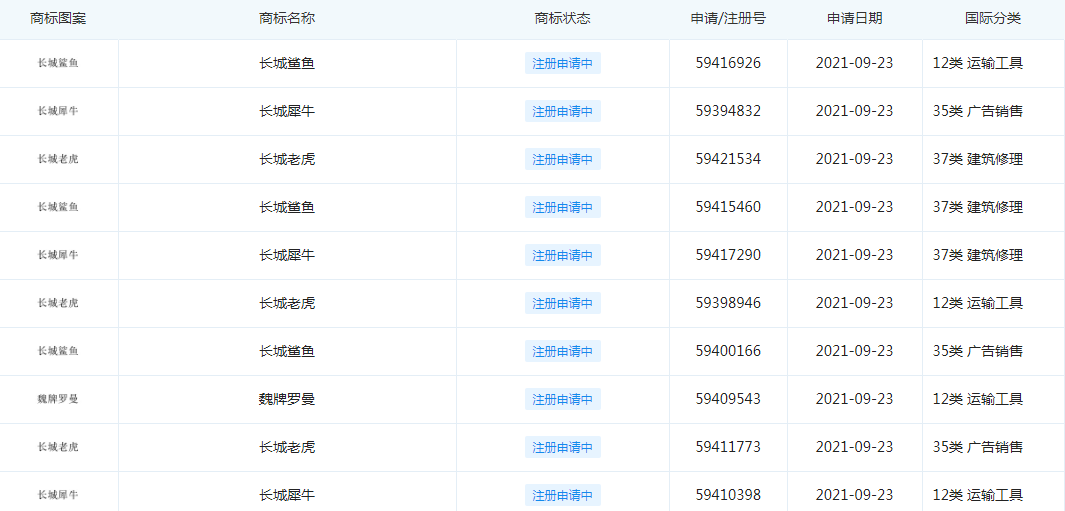Screen dimensions: 1065x511
Task: Click registration number 59410398
Action: click(728, 495)
